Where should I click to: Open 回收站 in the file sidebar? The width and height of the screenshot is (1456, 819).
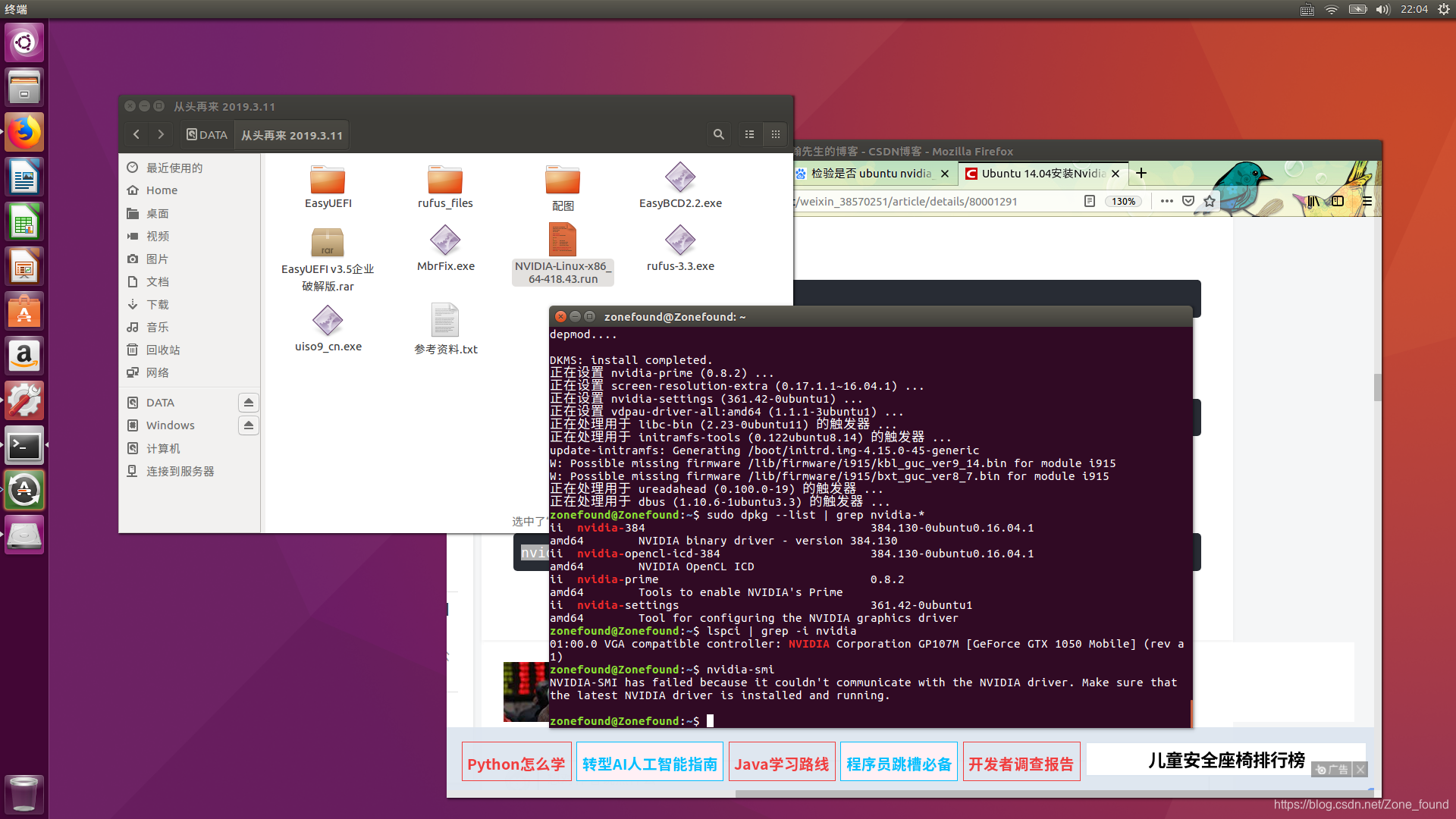[x=190, y=350]
